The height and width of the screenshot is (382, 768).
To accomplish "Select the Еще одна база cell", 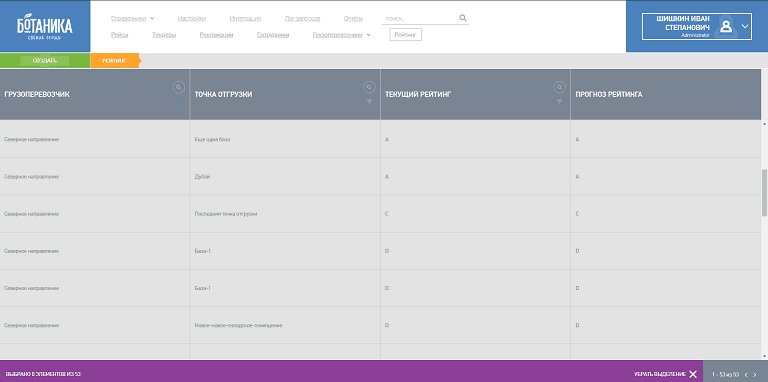I will [285, 139].
